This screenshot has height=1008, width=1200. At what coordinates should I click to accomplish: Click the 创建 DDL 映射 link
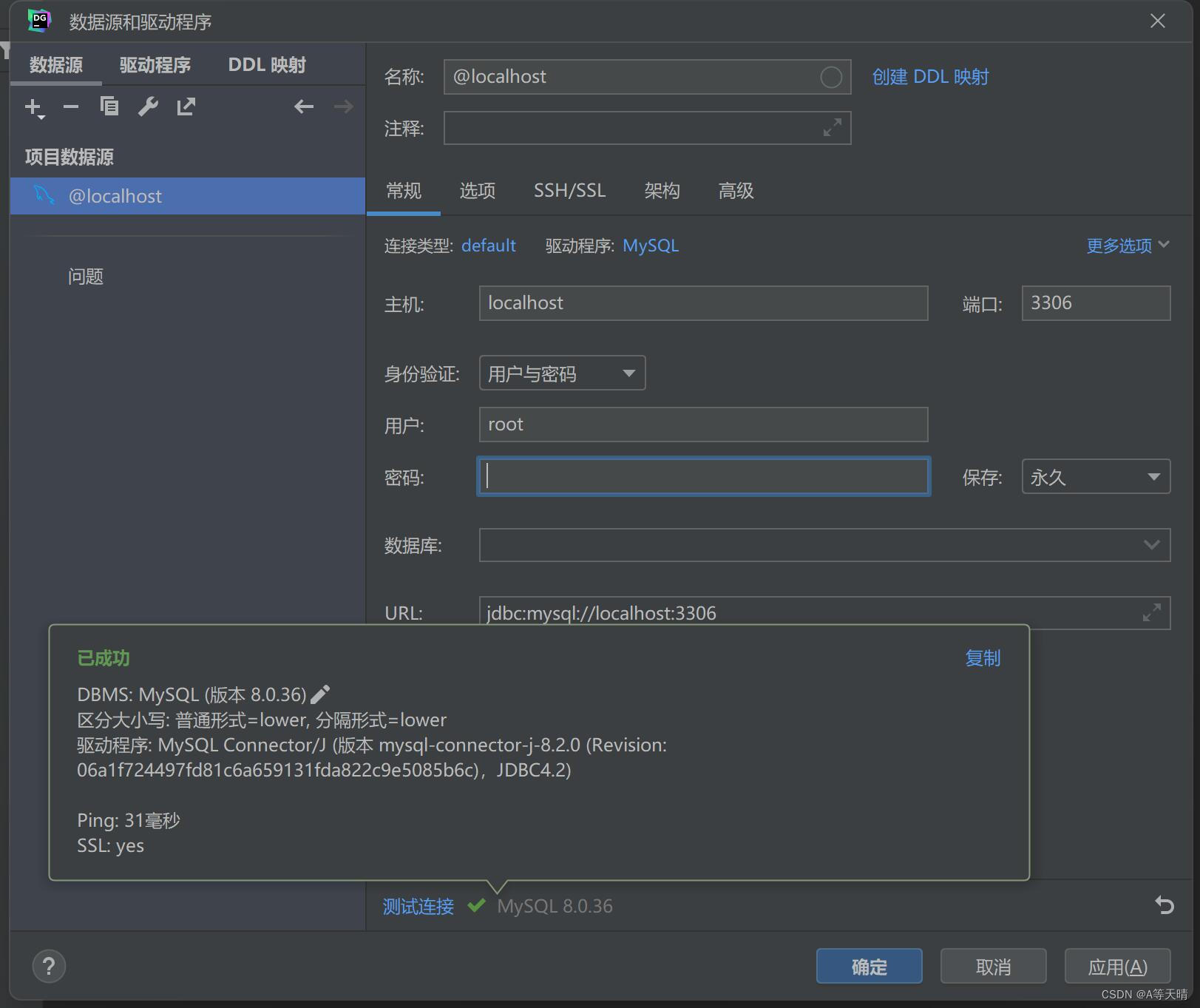[x=930, y=77]
